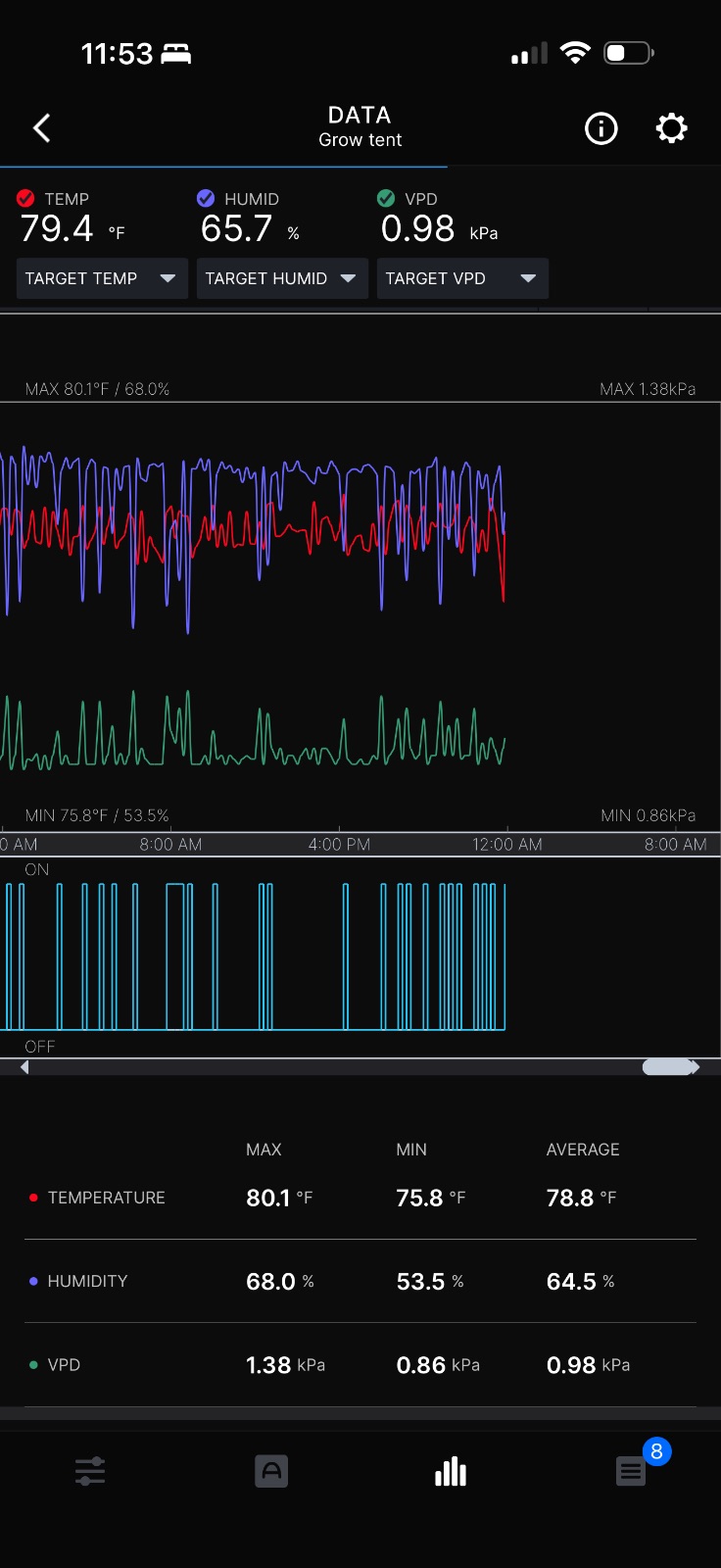The width and height of the screenshot is (721, 1568).
Task: Tap the first 8:00 AM axis label
Action: coord(170,845)
